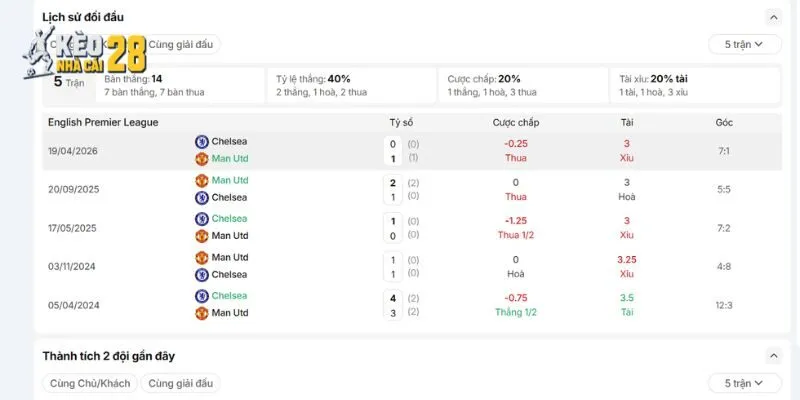The image size is (800, 400).
Task: Select the 03/11/2024 match row
Action: pyautogui.click(x=412, y=266)
